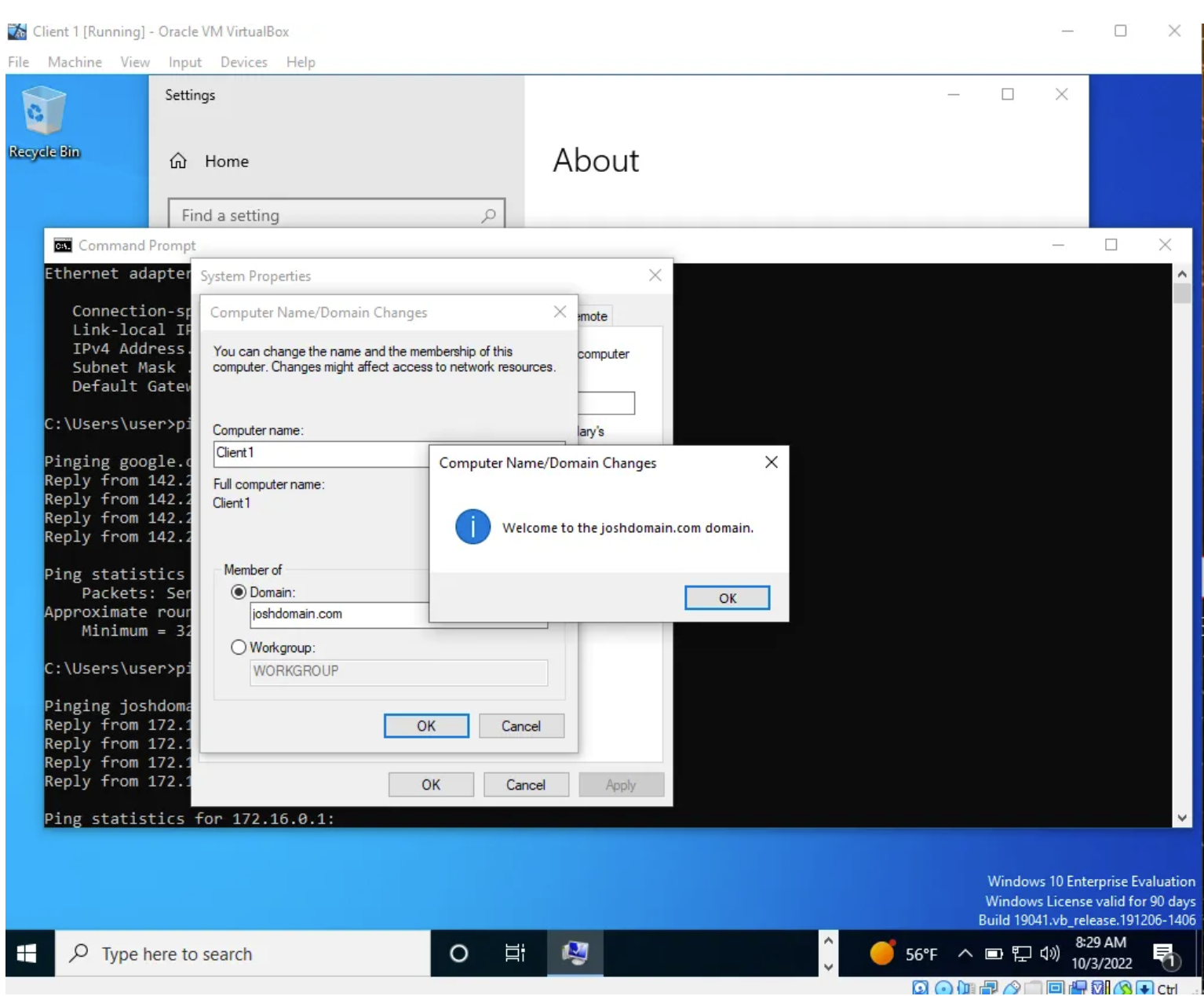
Task: Open the notification center icon
Action: coord(1166,954)
